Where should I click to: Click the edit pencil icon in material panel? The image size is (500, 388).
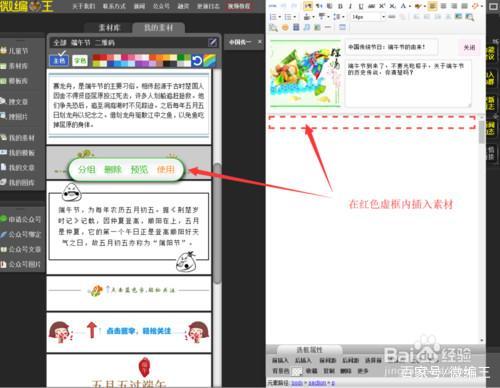(x=213, y=42)
